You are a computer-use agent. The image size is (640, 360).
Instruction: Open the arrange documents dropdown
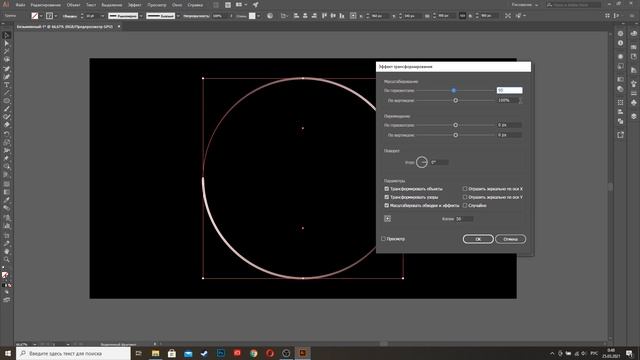246,5
